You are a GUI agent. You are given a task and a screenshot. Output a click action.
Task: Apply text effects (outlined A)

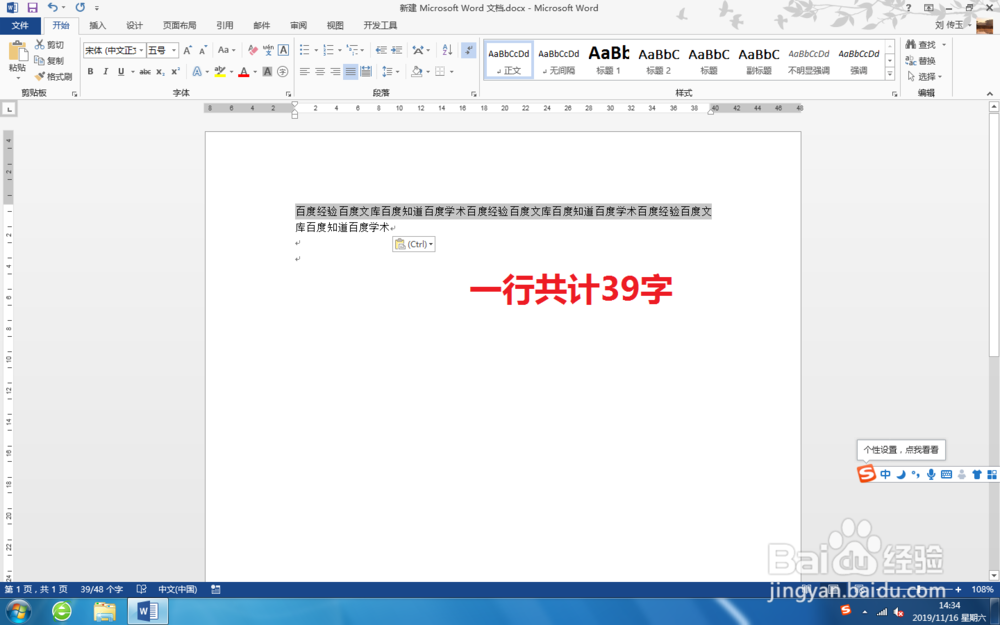197,71
